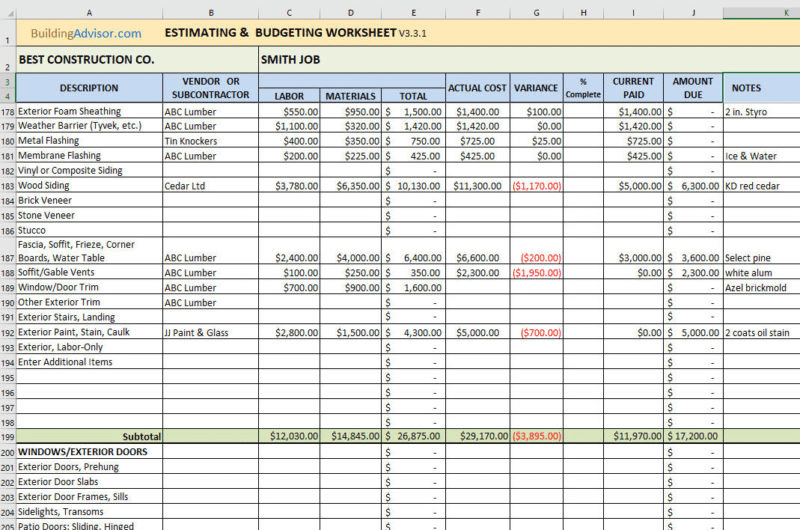This screenshot has width=800, height=530.
Task: Select the Other Exterior Trim cell
Action: tap(89, 302)
